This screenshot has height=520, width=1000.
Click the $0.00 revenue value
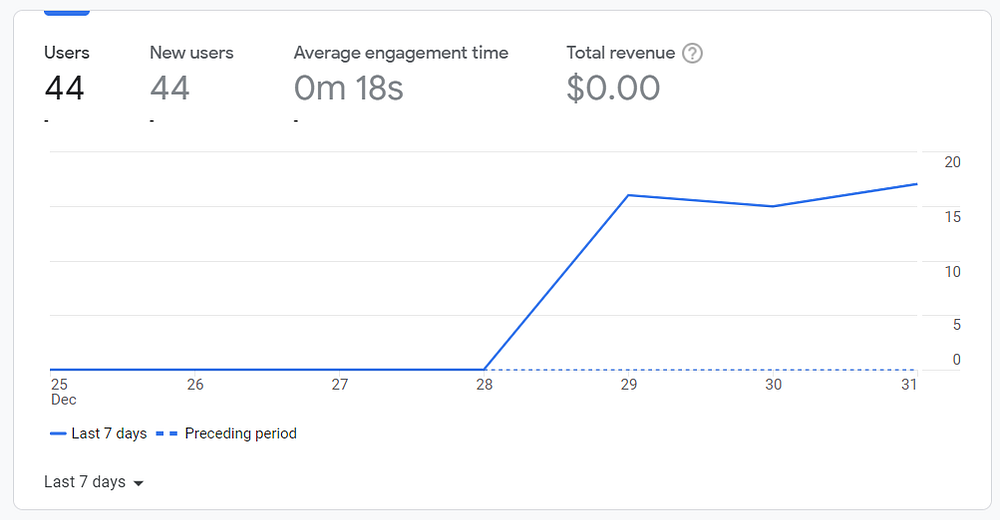click(x=613, y=88)
